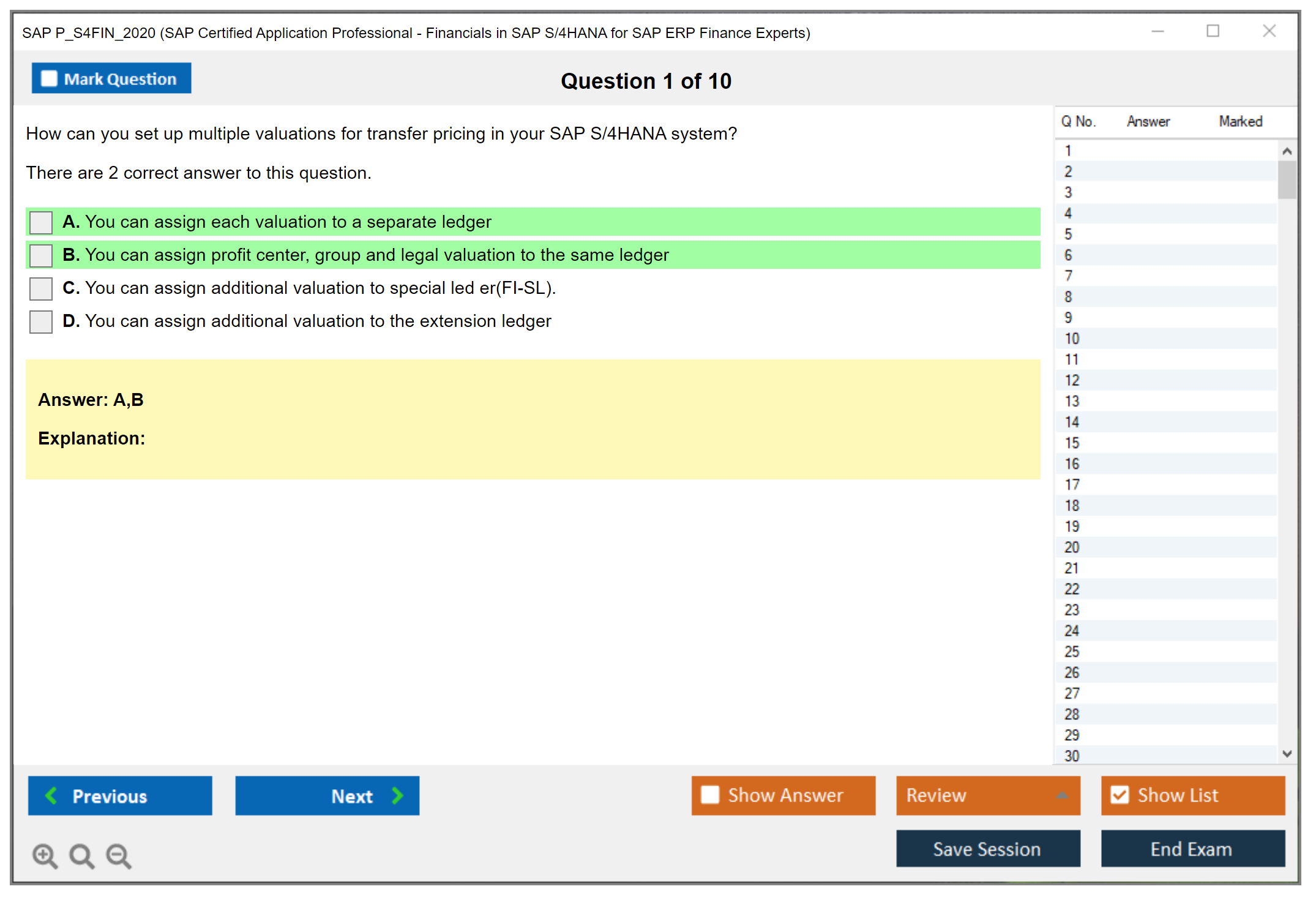Toggle the Show Answer checkbox
1316x900 pixels.
[710, 795]
